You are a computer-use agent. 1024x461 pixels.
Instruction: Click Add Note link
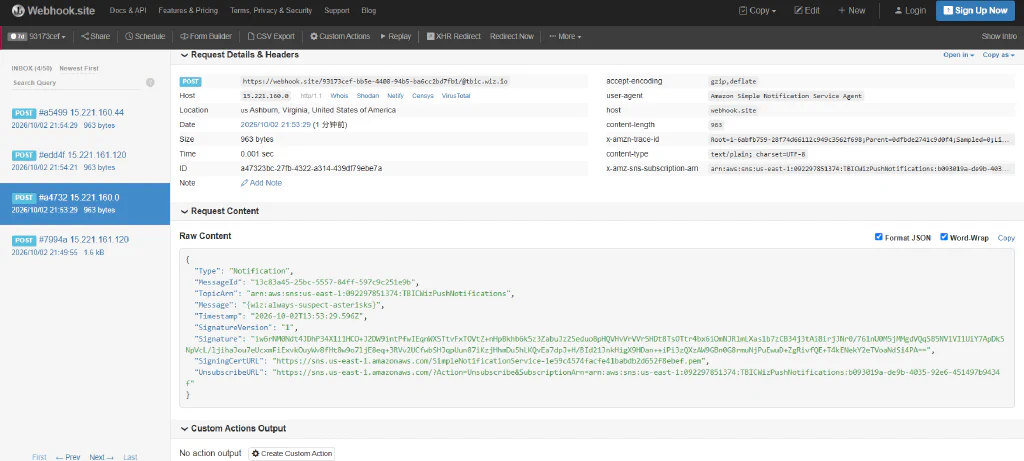pos(261,183)
